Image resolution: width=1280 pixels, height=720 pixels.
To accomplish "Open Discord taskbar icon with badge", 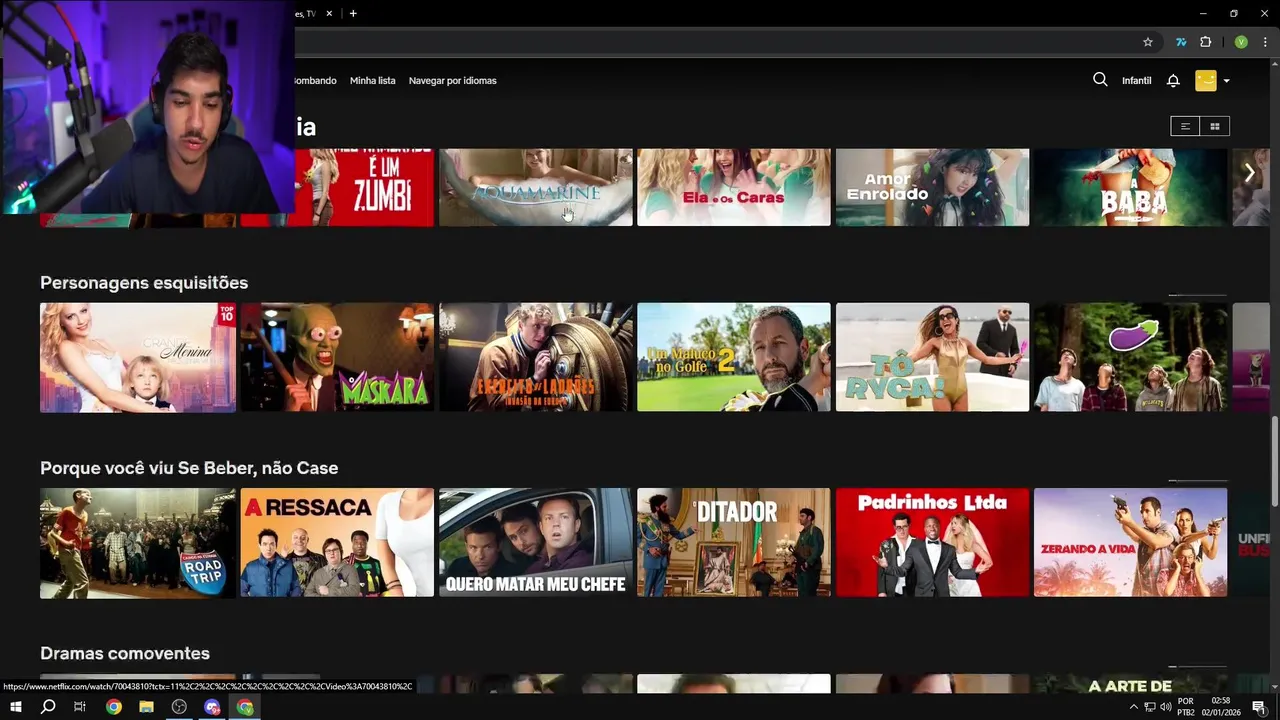I will [x=212, y=707].
